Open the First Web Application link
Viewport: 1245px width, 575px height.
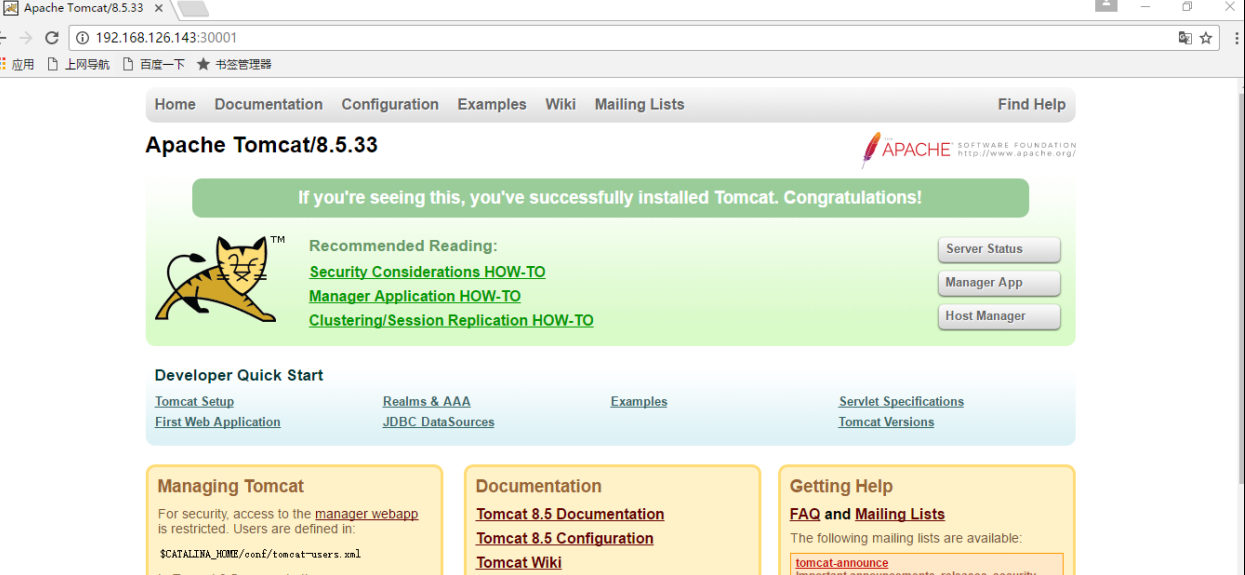coord(217,422)
